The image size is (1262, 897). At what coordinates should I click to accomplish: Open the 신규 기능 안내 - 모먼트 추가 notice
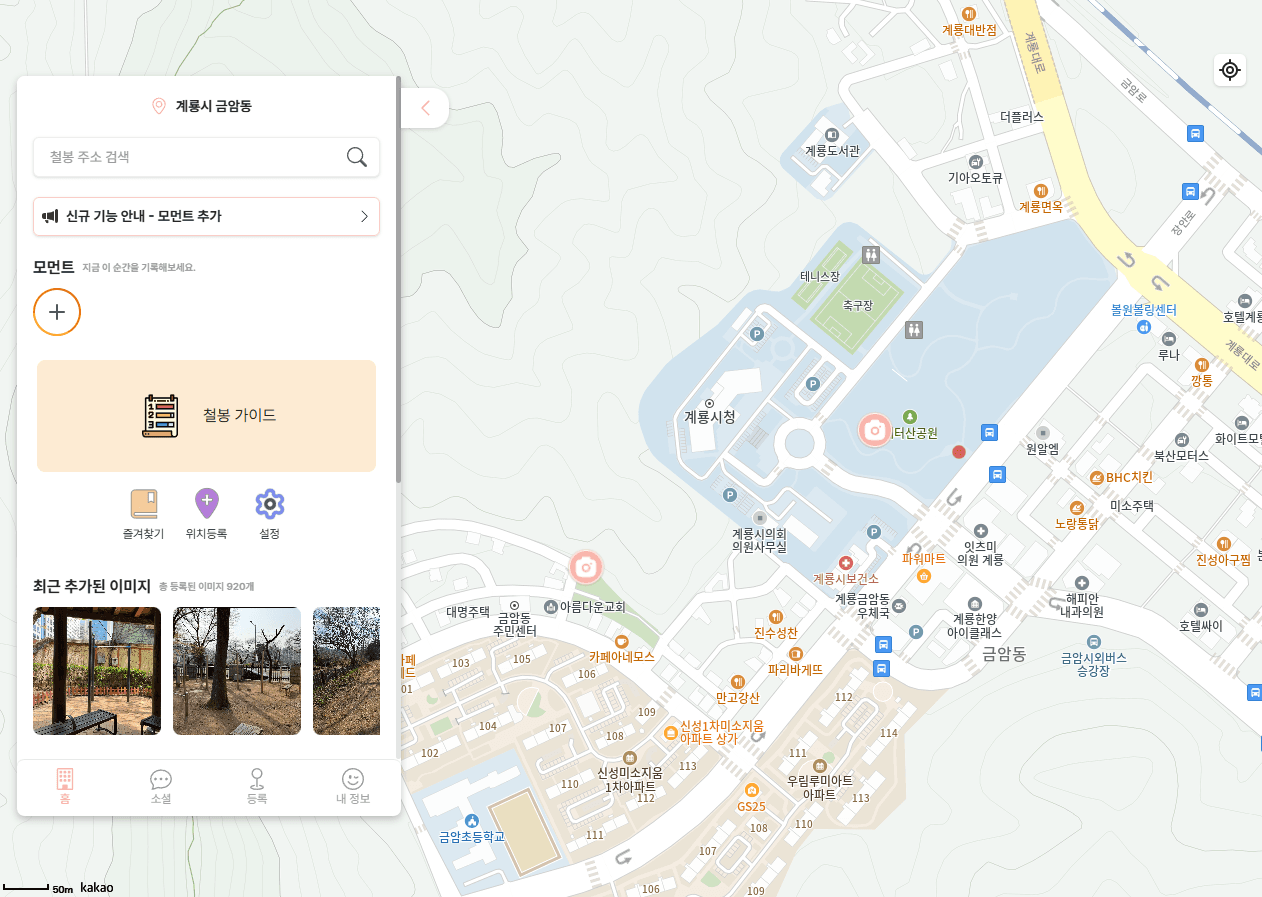tap(206, 216)
